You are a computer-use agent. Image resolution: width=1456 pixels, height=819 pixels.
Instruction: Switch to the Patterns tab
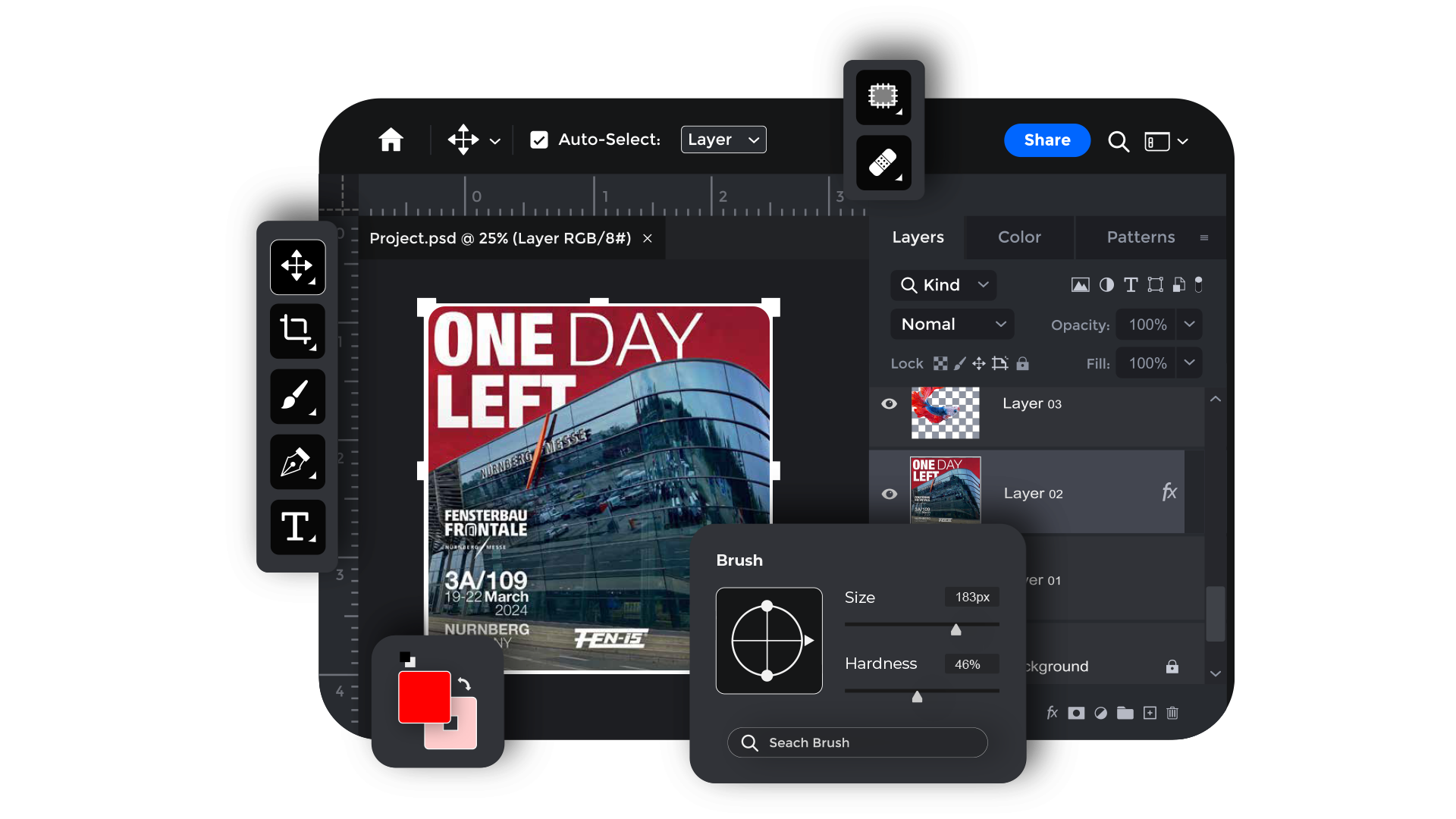(x=1141, y=237)
